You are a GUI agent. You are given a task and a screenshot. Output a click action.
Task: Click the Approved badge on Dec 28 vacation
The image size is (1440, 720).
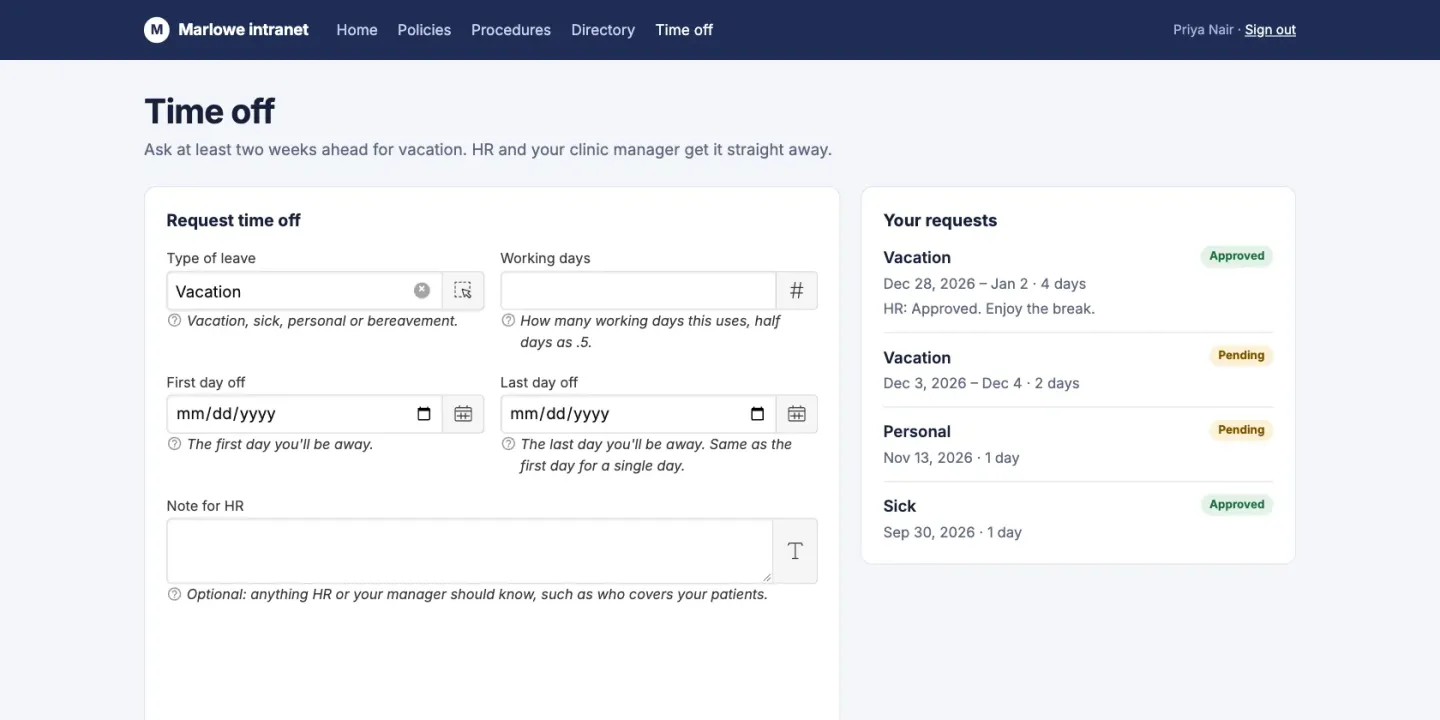1237,256
